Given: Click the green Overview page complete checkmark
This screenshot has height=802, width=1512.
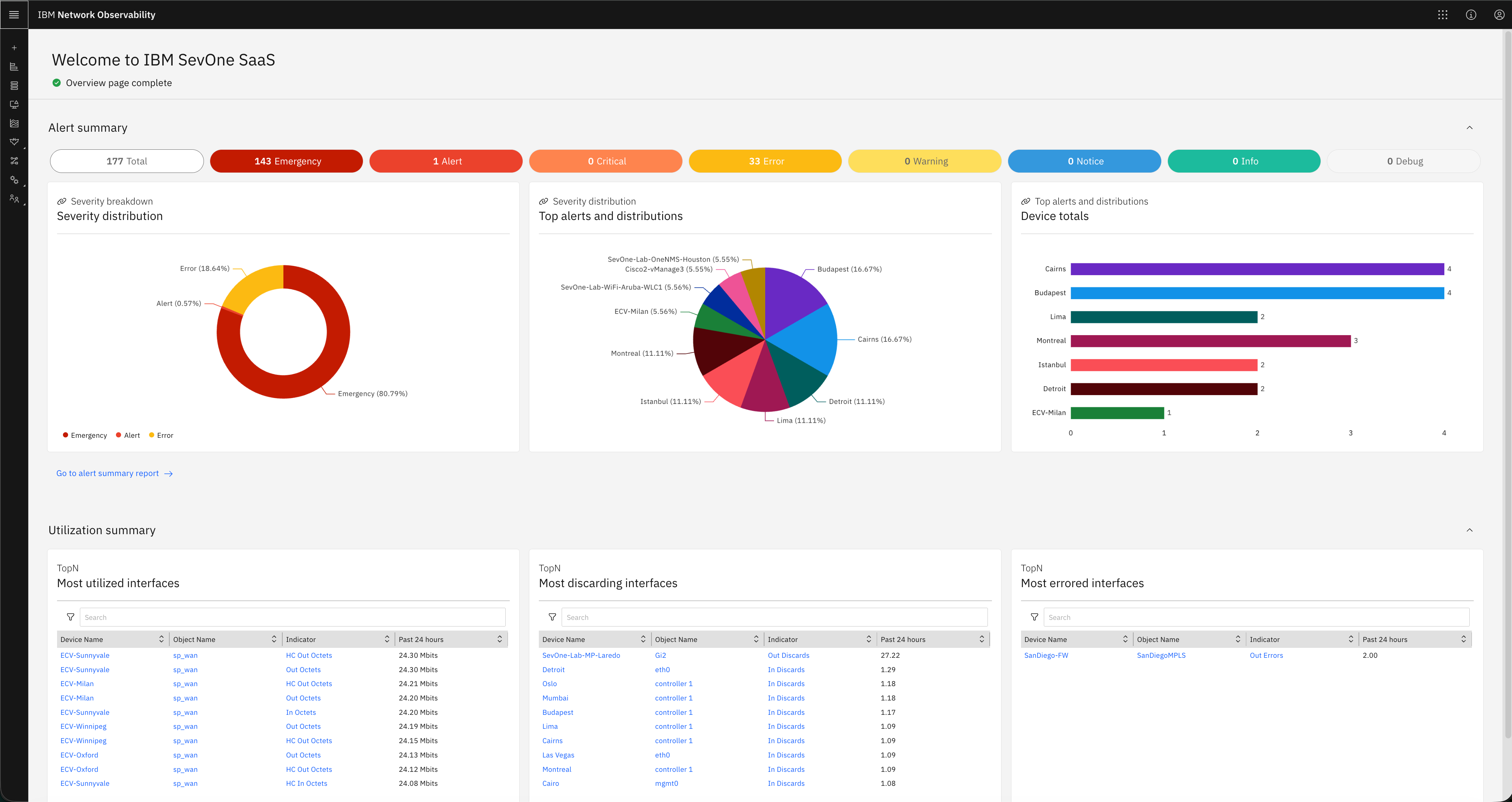Looking at the screenshot, I should (x=56, y=83).
